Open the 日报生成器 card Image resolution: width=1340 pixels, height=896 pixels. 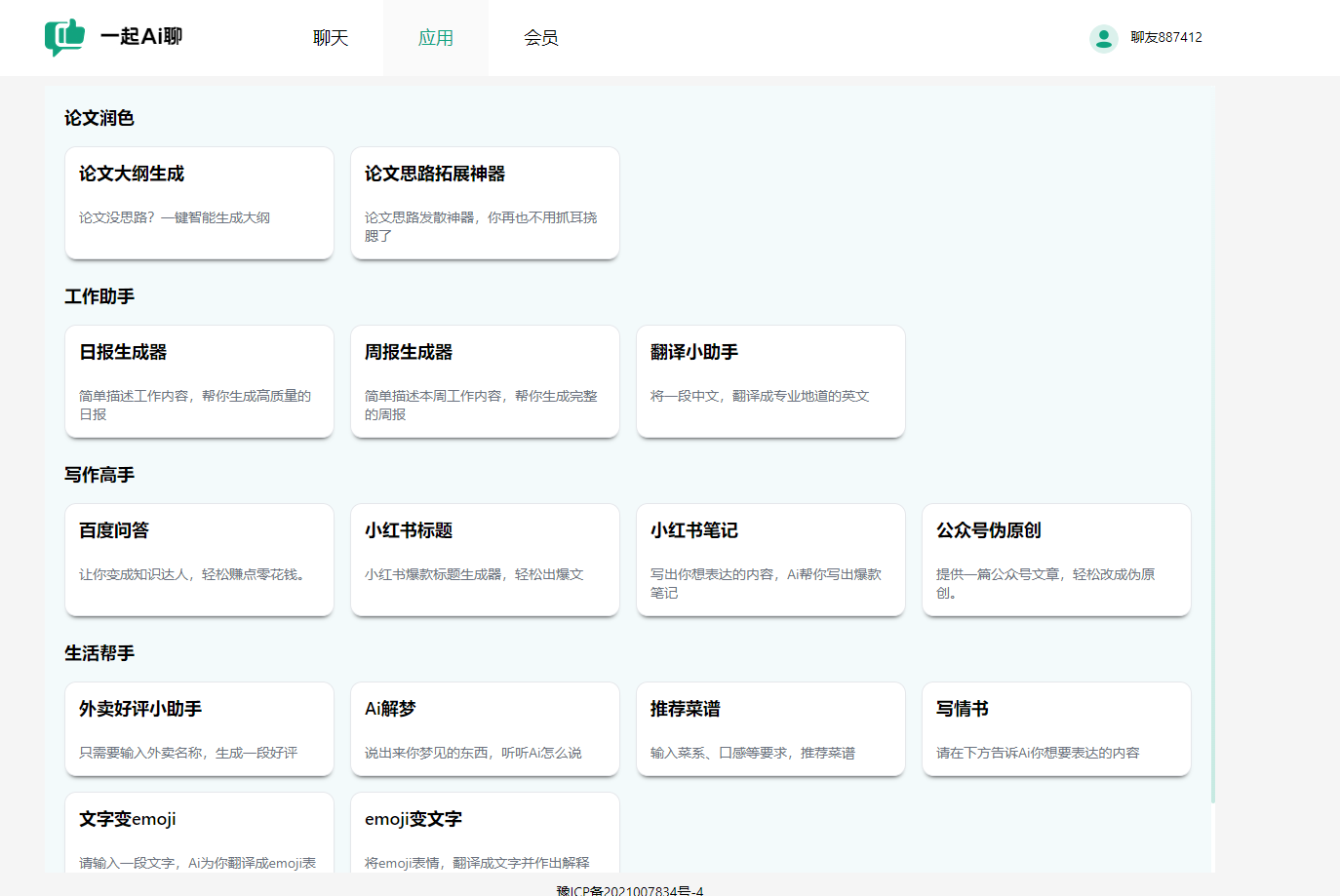199,381
